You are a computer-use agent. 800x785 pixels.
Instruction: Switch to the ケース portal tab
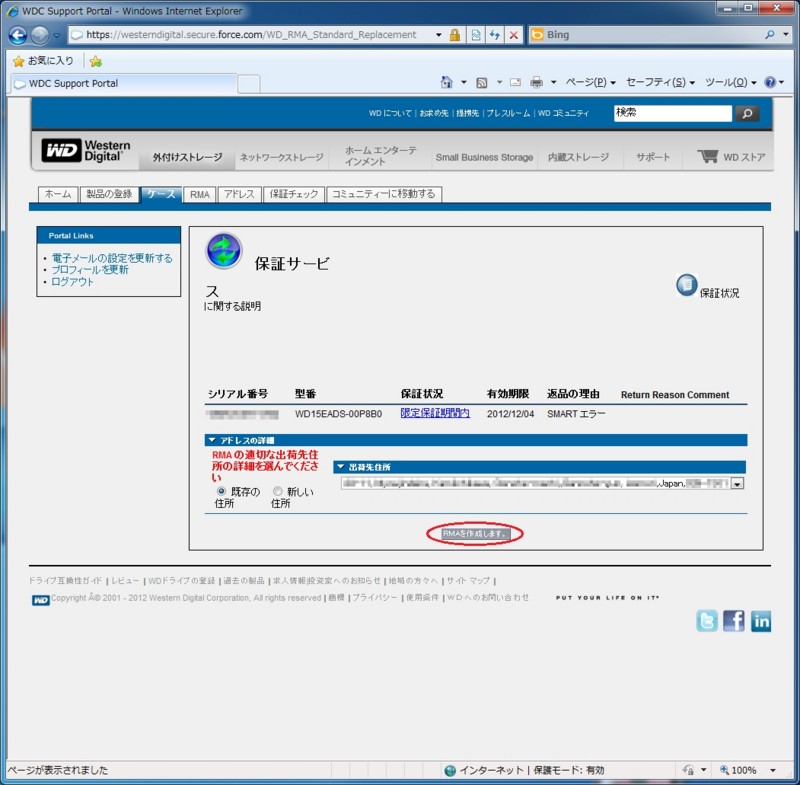[x=161, y=194]
